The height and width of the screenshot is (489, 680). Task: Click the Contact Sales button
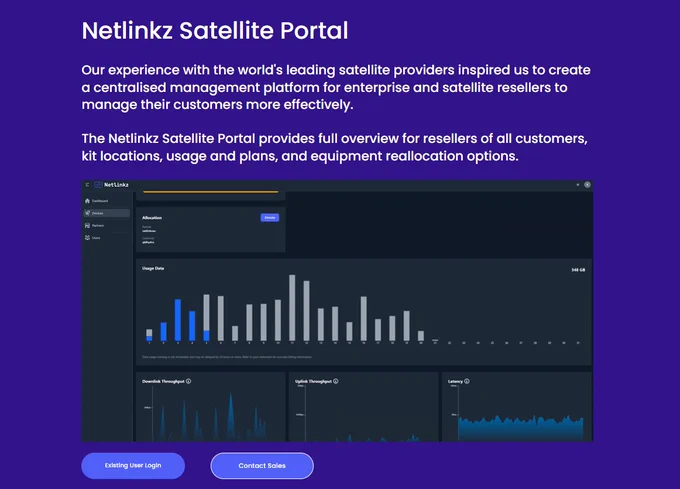(262, 466)
